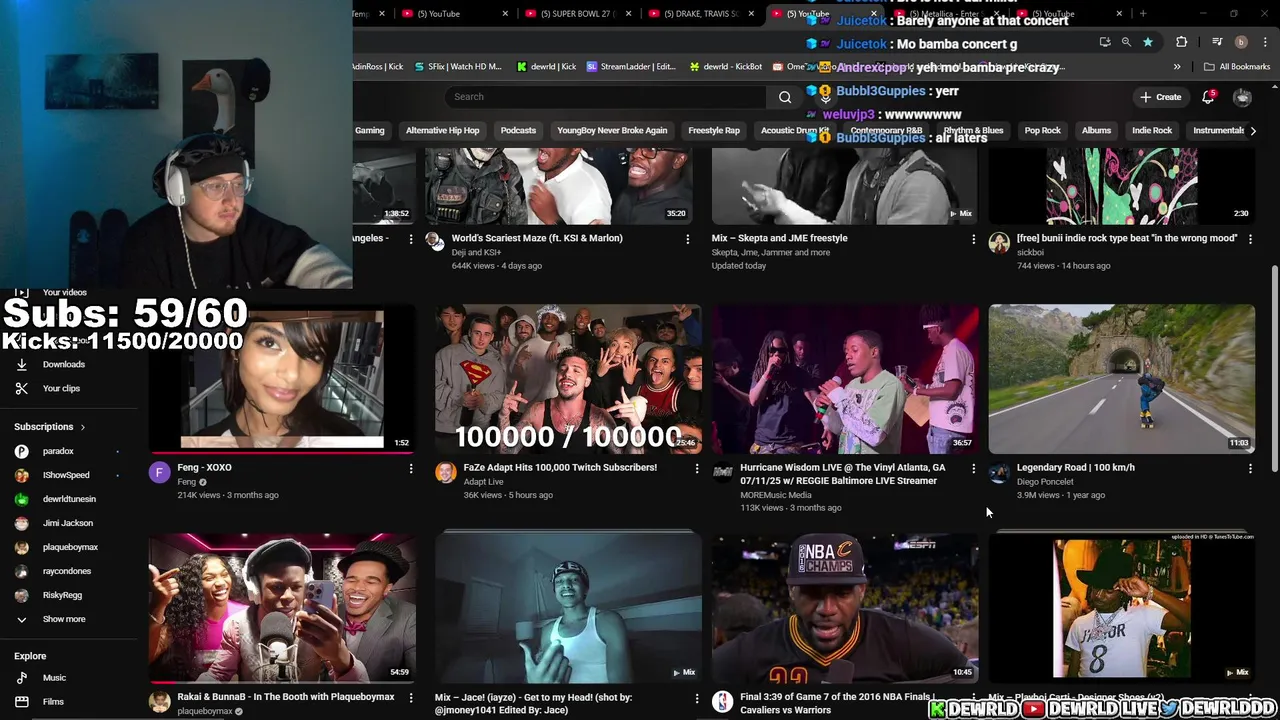This screenshot has height=720, width=1280.
Task: Open a new browser tab
Action: 1143,14
